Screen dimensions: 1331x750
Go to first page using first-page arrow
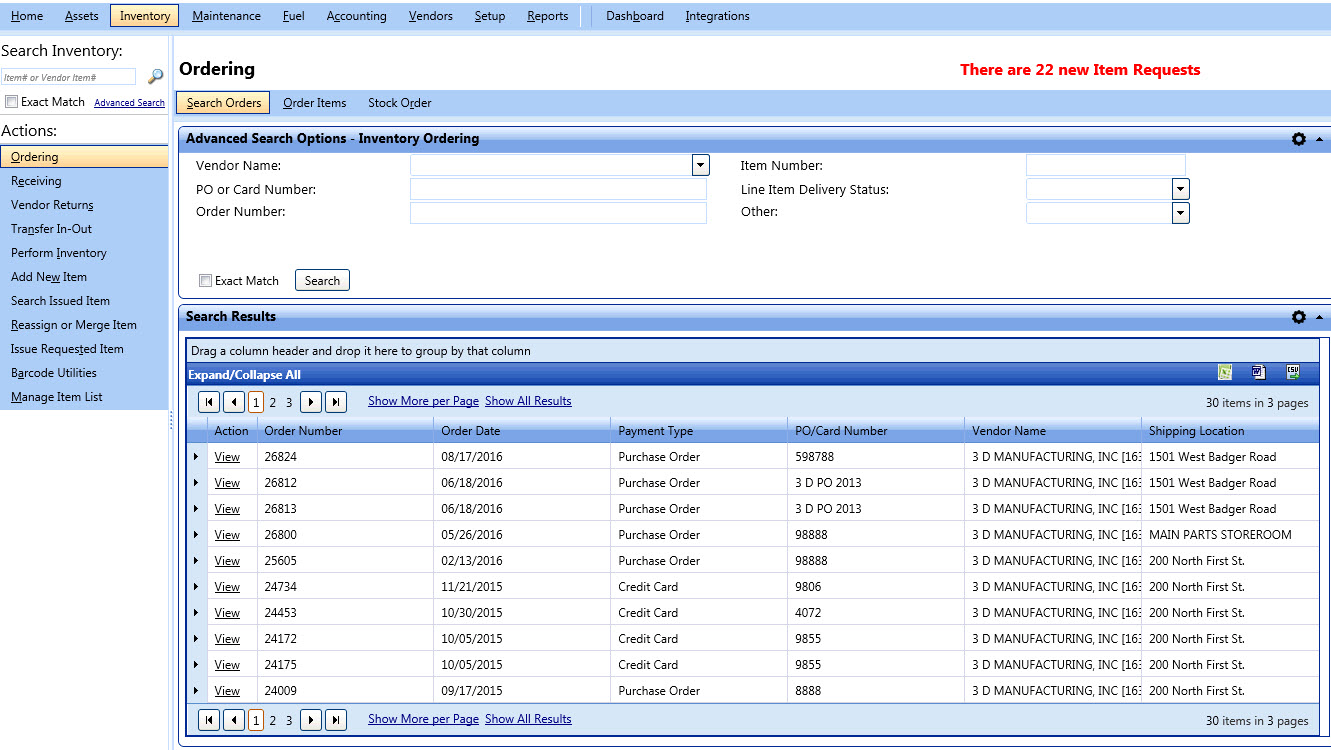208,401
